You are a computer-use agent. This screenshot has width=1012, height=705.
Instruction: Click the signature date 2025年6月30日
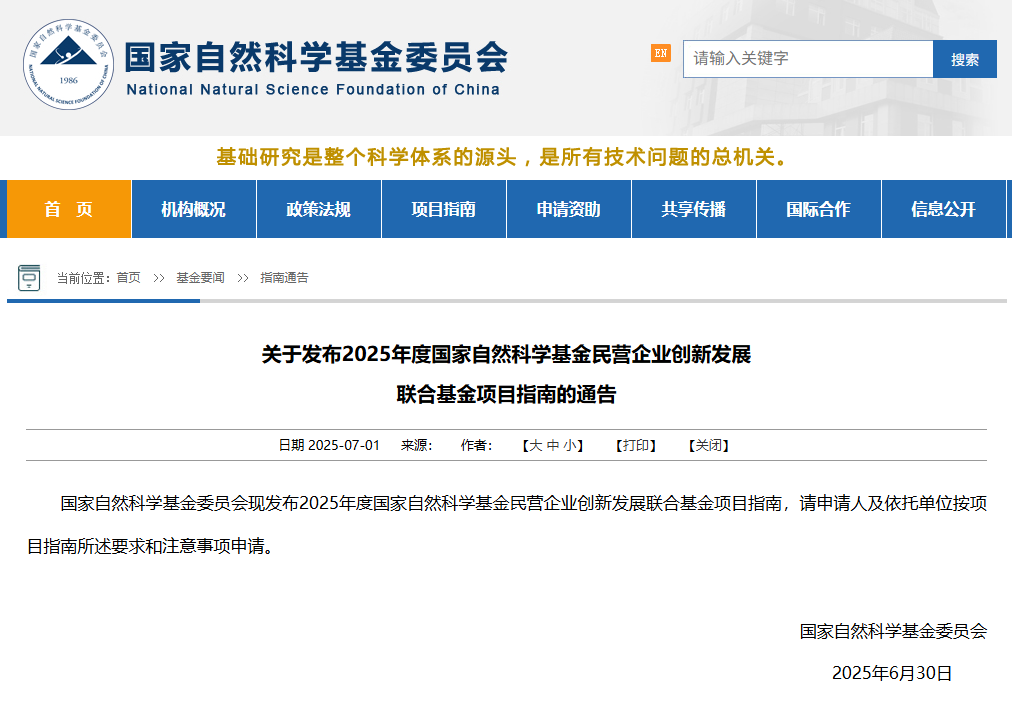892,673
